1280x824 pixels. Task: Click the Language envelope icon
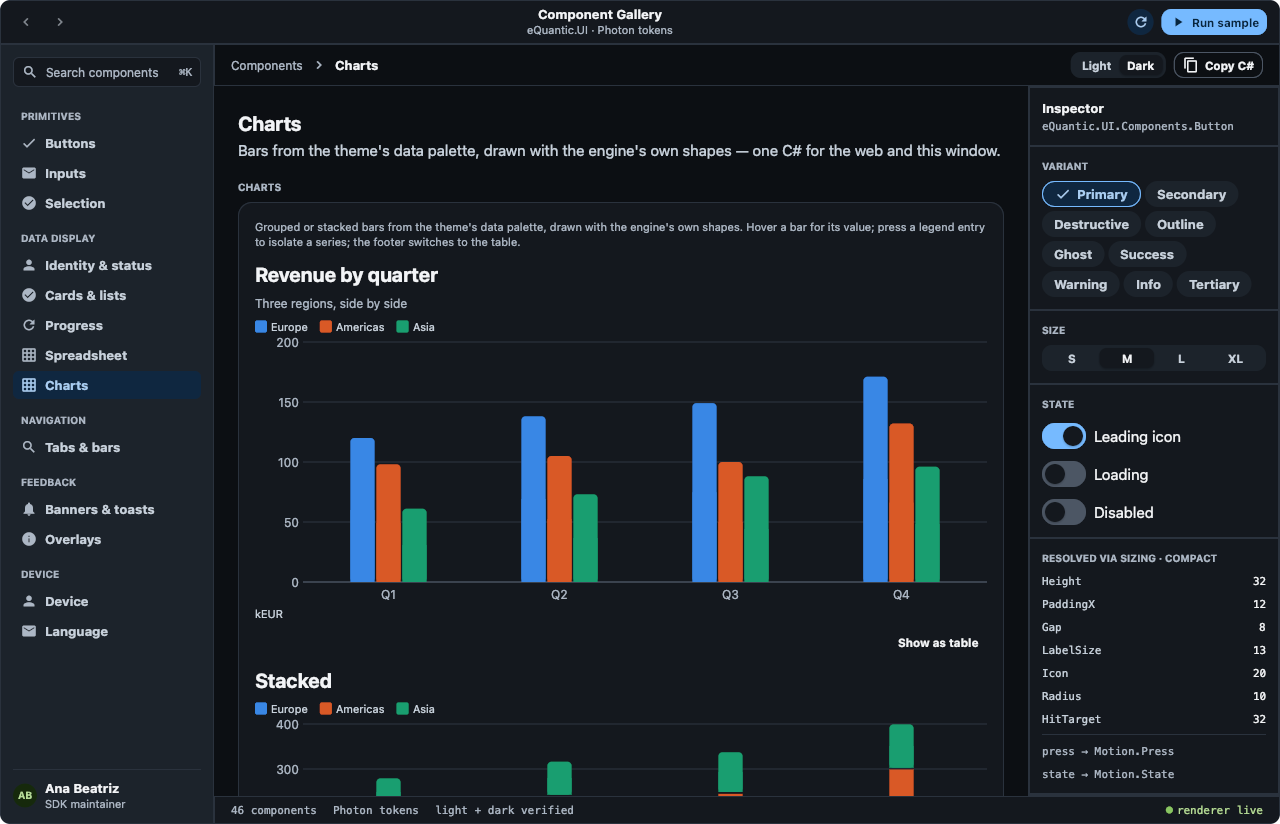click(29, 631)
